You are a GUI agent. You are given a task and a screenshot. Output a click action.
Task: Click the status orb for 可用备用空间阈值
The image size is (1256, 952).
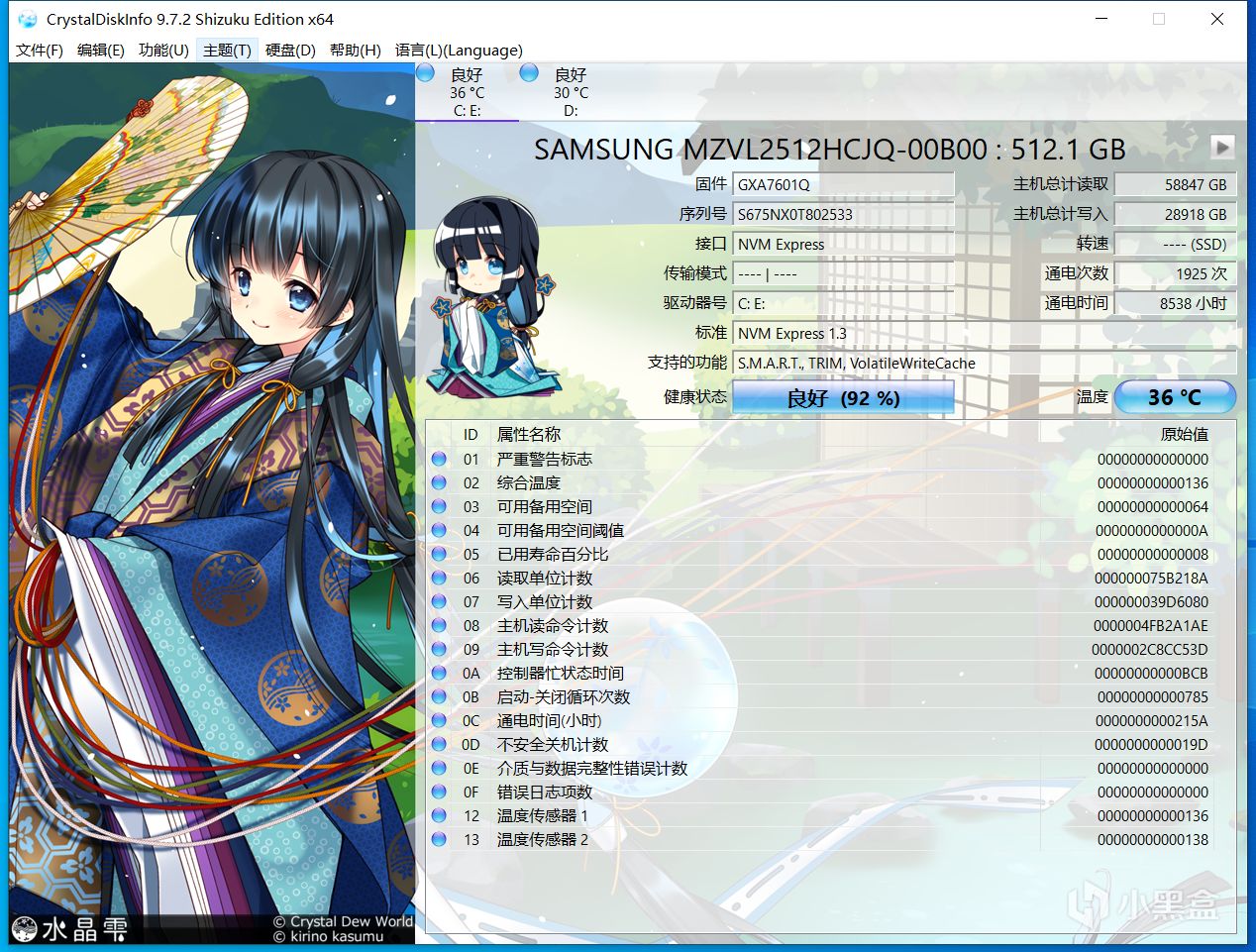(x=439, y=530)
